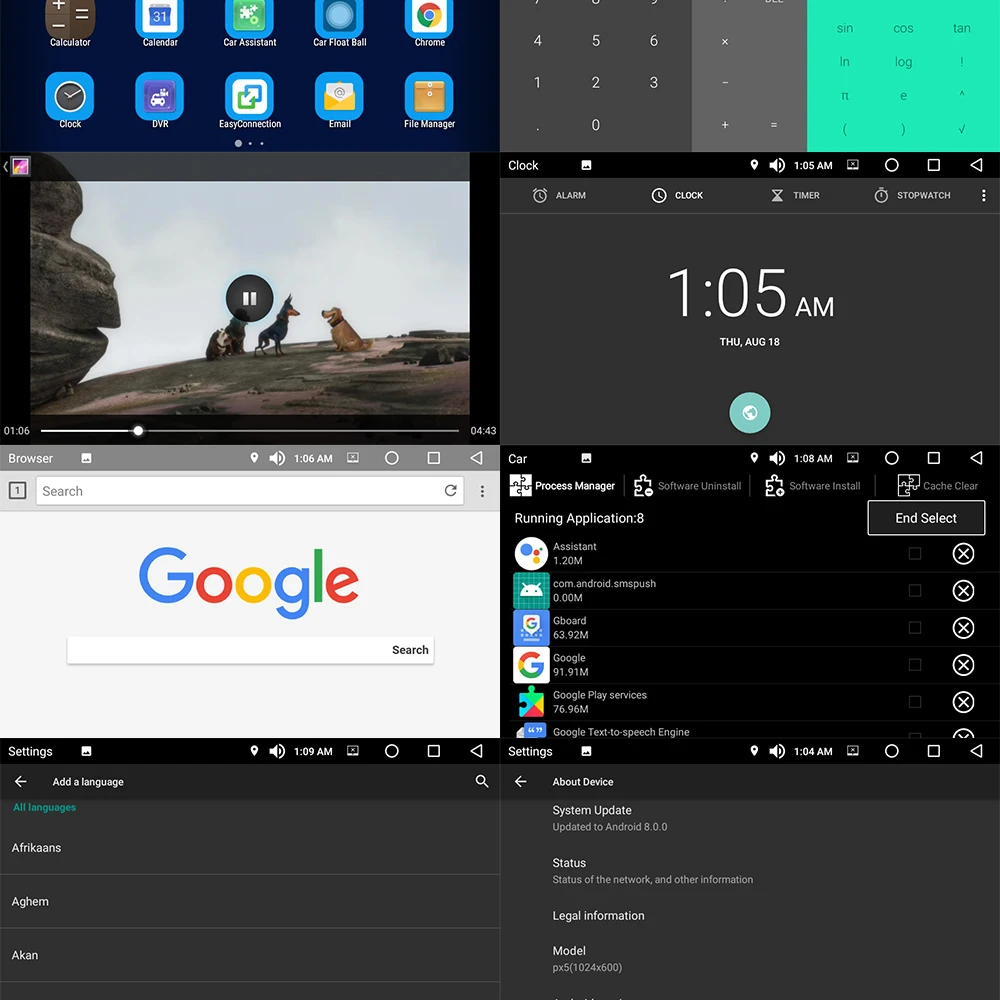Open the Cache Clear tab
Viewport: 1000px width, 1000px height.
pyautogui.click(x=937, y=486)
